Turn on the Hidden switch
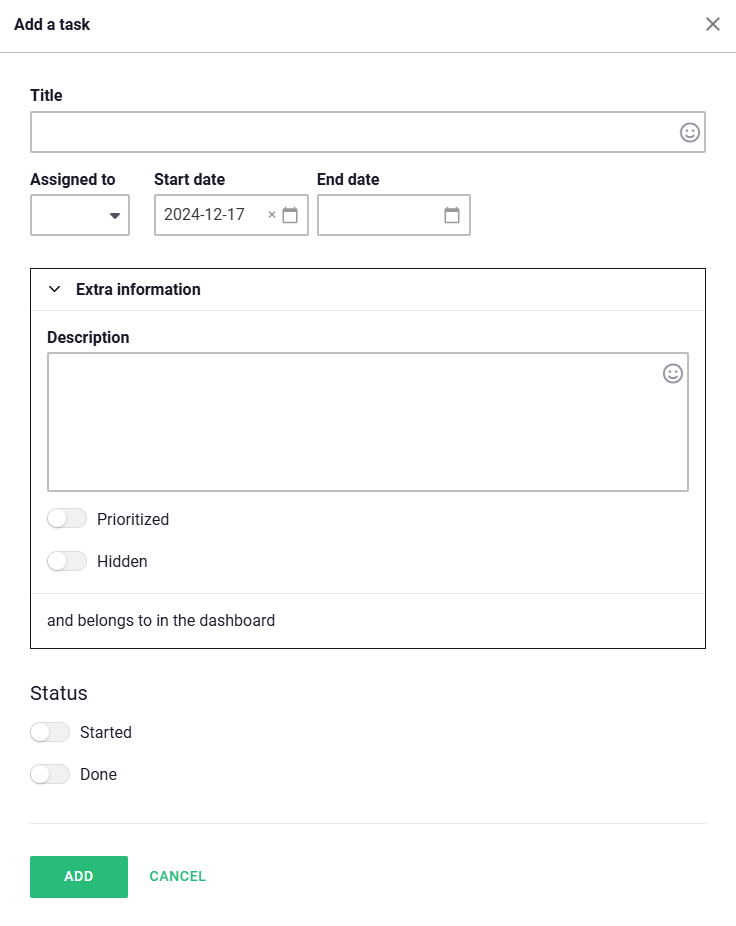This screenshot has height=926, width=736. pyautogui.click(x=67, y=561)
